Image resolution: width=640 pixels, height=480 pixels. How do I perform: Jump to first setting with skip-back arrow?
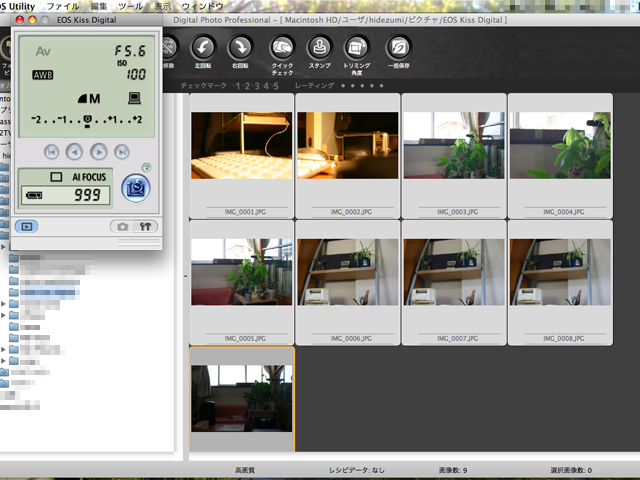tap(51, 152)
